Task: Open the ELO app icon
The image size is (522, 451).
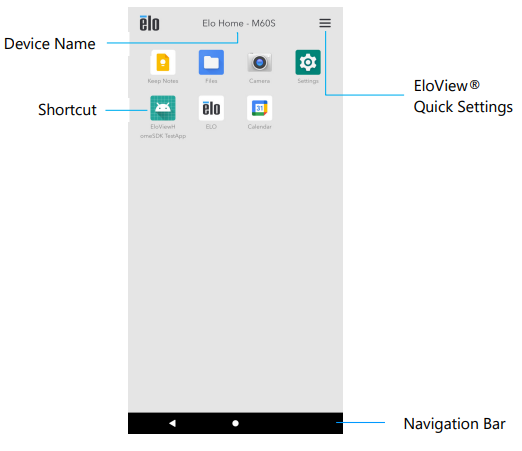Action: [211, 108]
